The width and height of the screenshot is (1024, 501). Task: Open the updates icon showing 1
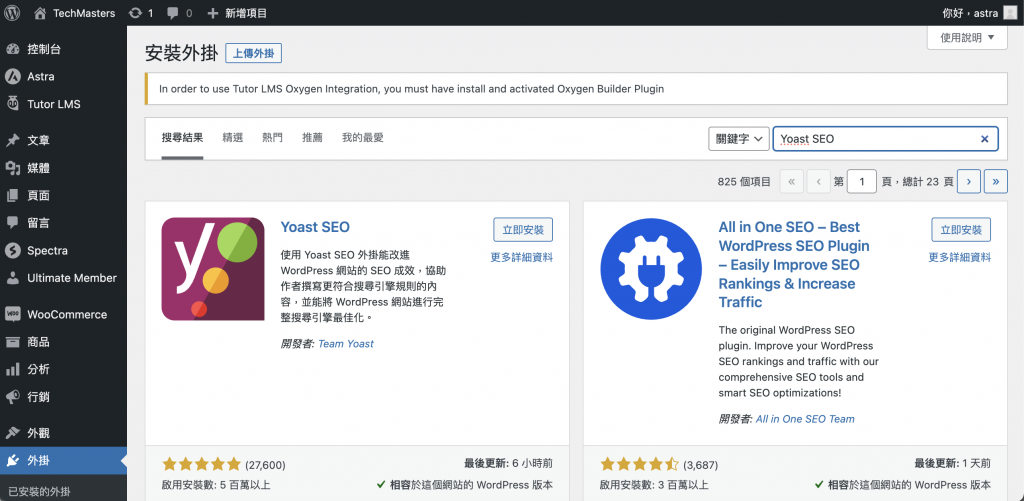(x=136, y=13)
